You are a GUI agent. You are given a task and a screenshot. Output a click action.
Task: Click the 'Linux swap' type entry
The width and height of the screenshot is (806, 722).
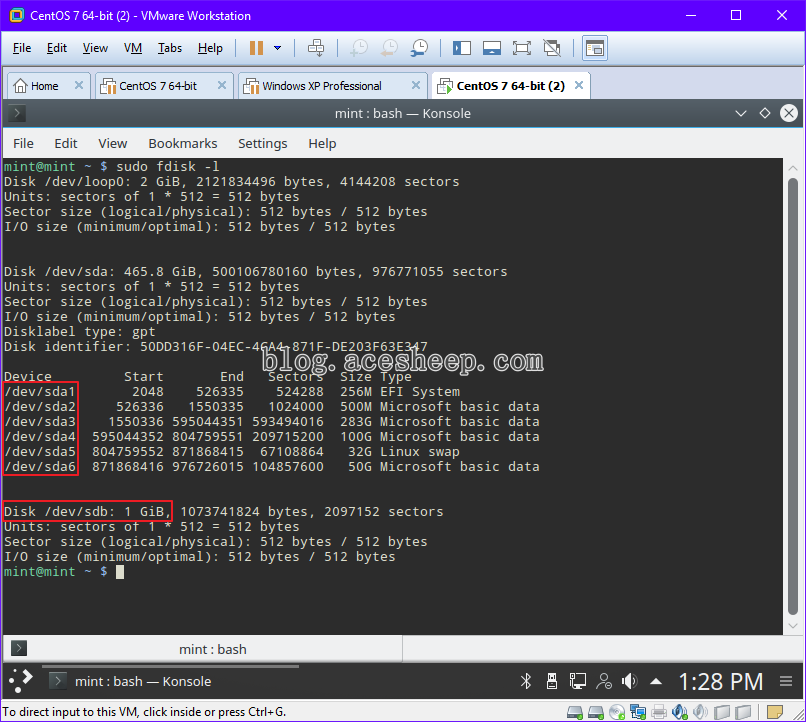point(419,452)
